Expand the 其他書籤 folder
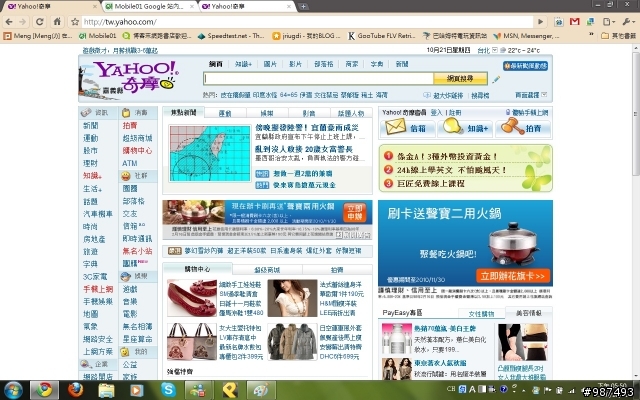Screen dimensions: 640x400 618,36
